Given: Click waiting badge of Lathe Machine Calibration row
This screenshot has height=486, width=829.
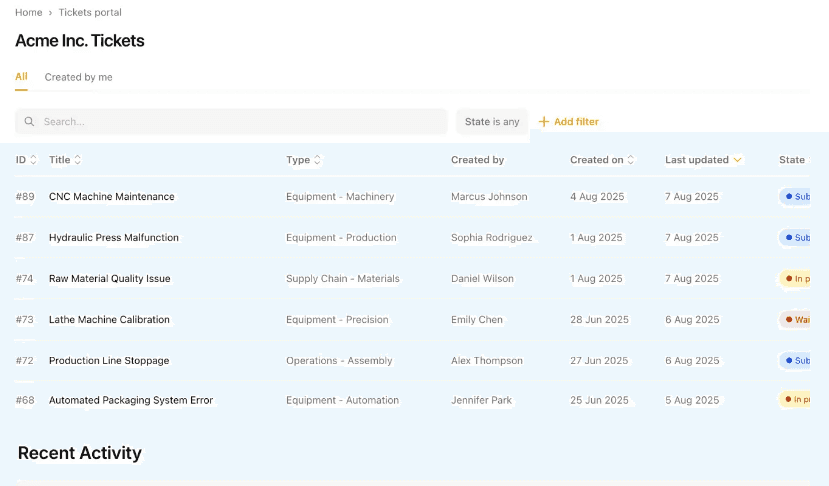Looking at the screenshot, I should click(x=795, y=319).
